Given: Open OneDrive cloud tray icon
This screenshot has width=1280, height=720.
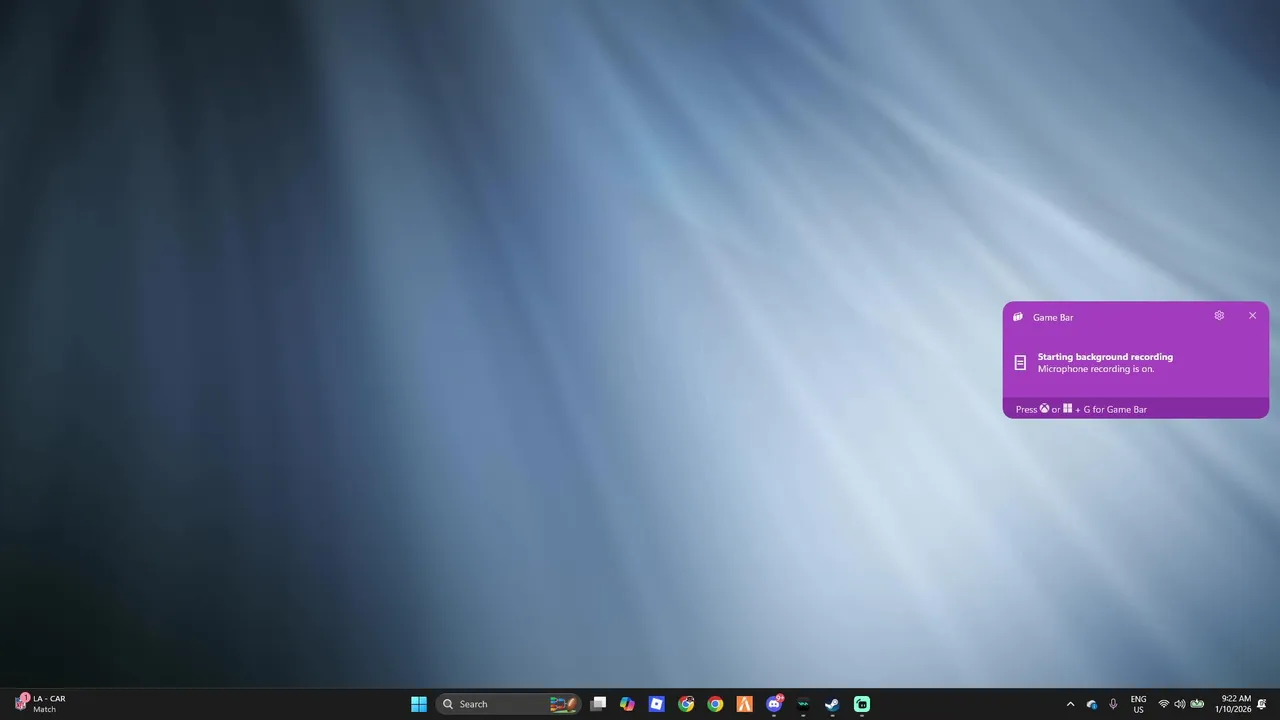Looking at the screenshot, I should pos(1092,704).
